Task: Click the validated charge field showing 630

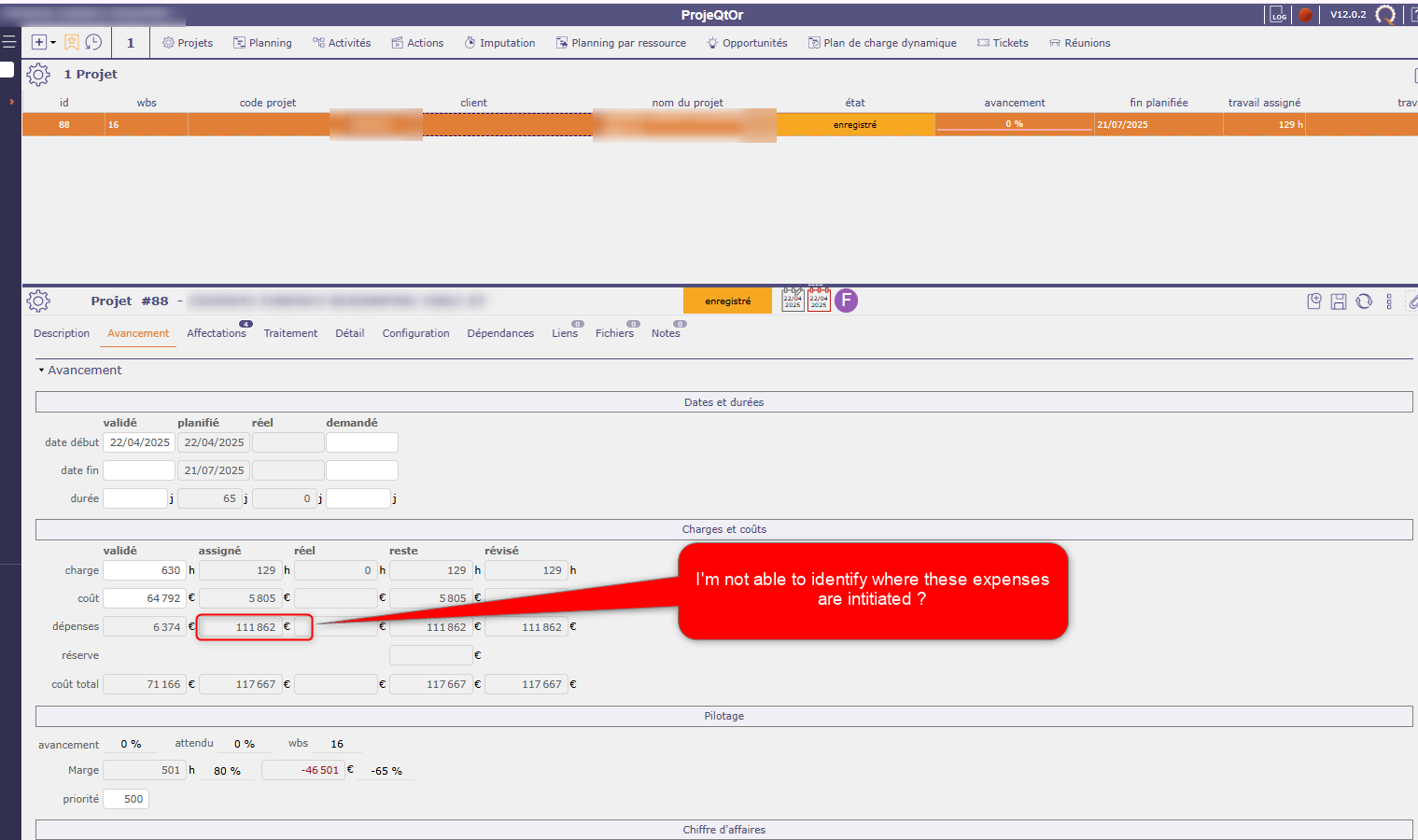Action: click(x=145, y=570)
